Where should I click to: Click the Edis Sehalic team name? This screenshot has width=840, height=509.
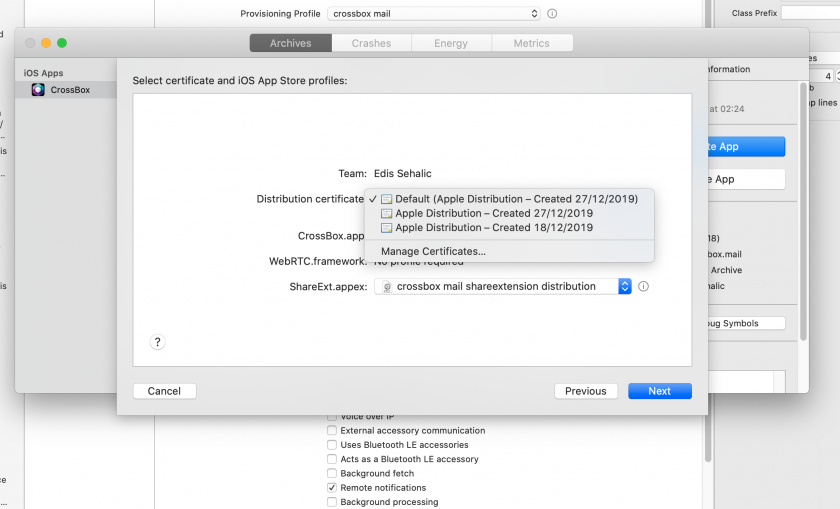[x=402, y=174]
